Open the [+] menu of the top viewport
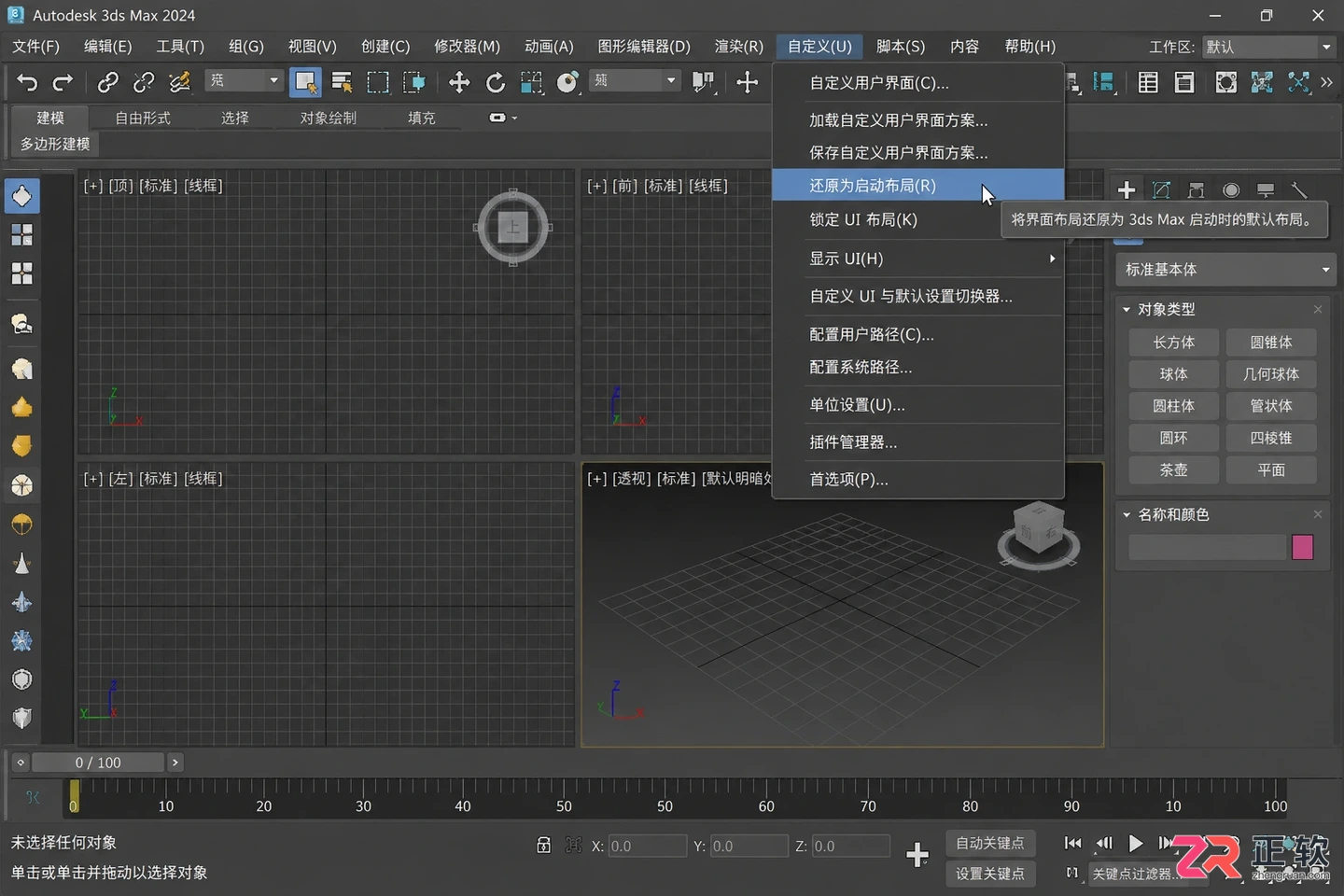1344x896 pixels. pos(92,186)
